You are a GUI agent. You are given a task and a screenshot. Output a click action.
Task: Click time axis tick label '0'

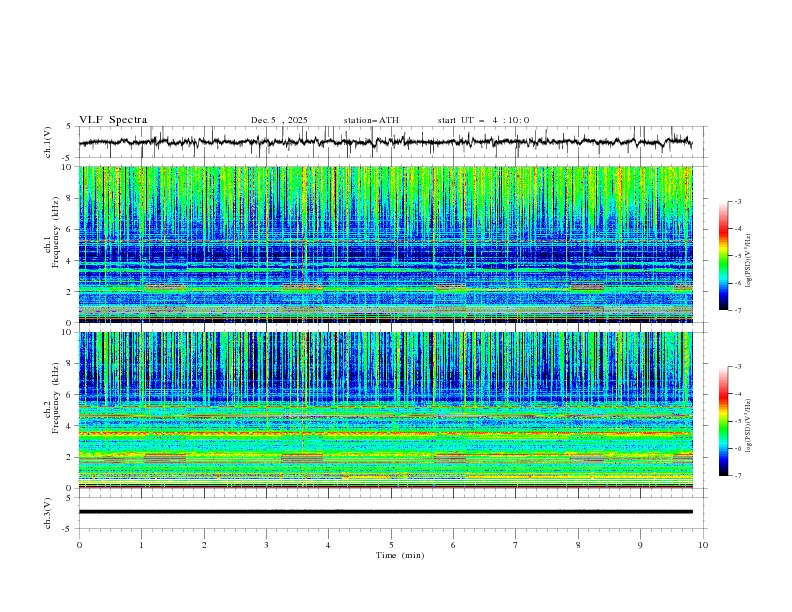[79, 545]
